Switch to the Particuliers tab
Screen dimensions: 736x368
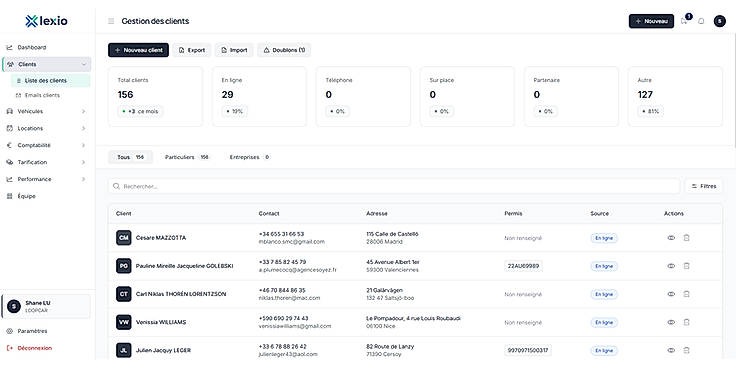pos(186,157)
